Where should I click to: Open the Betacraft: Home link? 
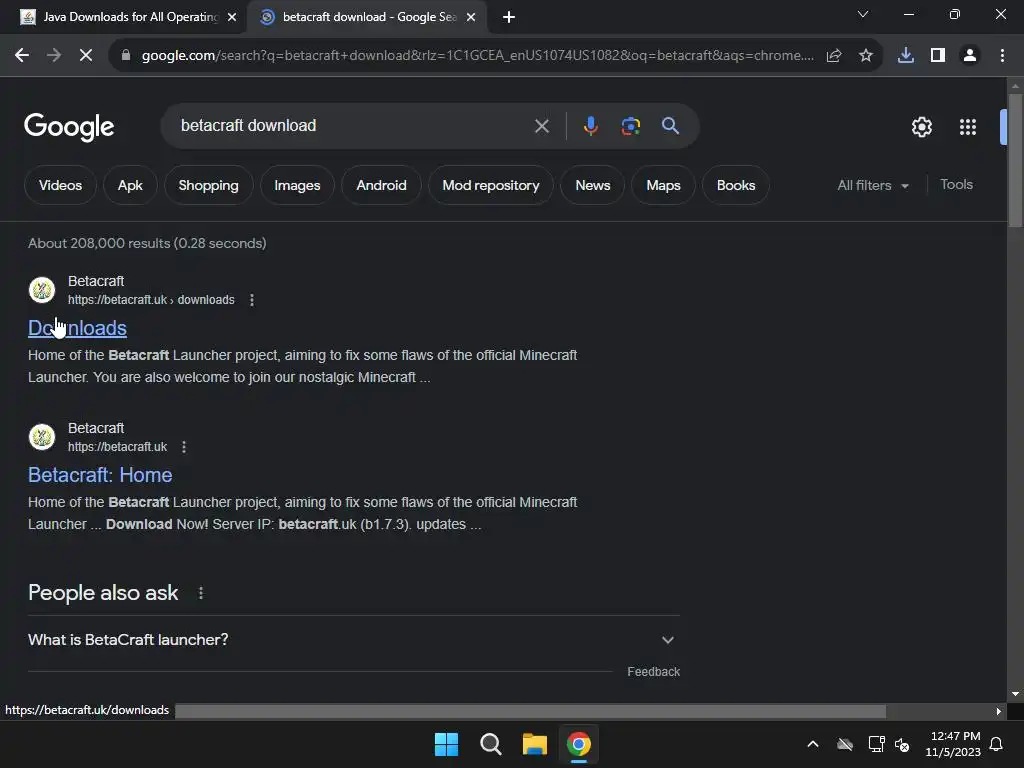coord(100,475)
